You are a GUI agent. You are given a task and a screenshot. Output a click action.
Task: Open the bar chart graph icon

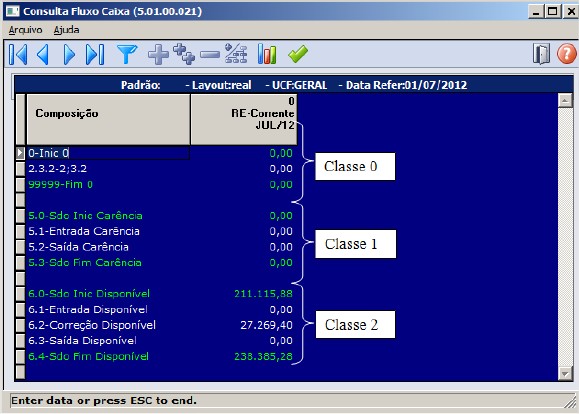[267, 54]
